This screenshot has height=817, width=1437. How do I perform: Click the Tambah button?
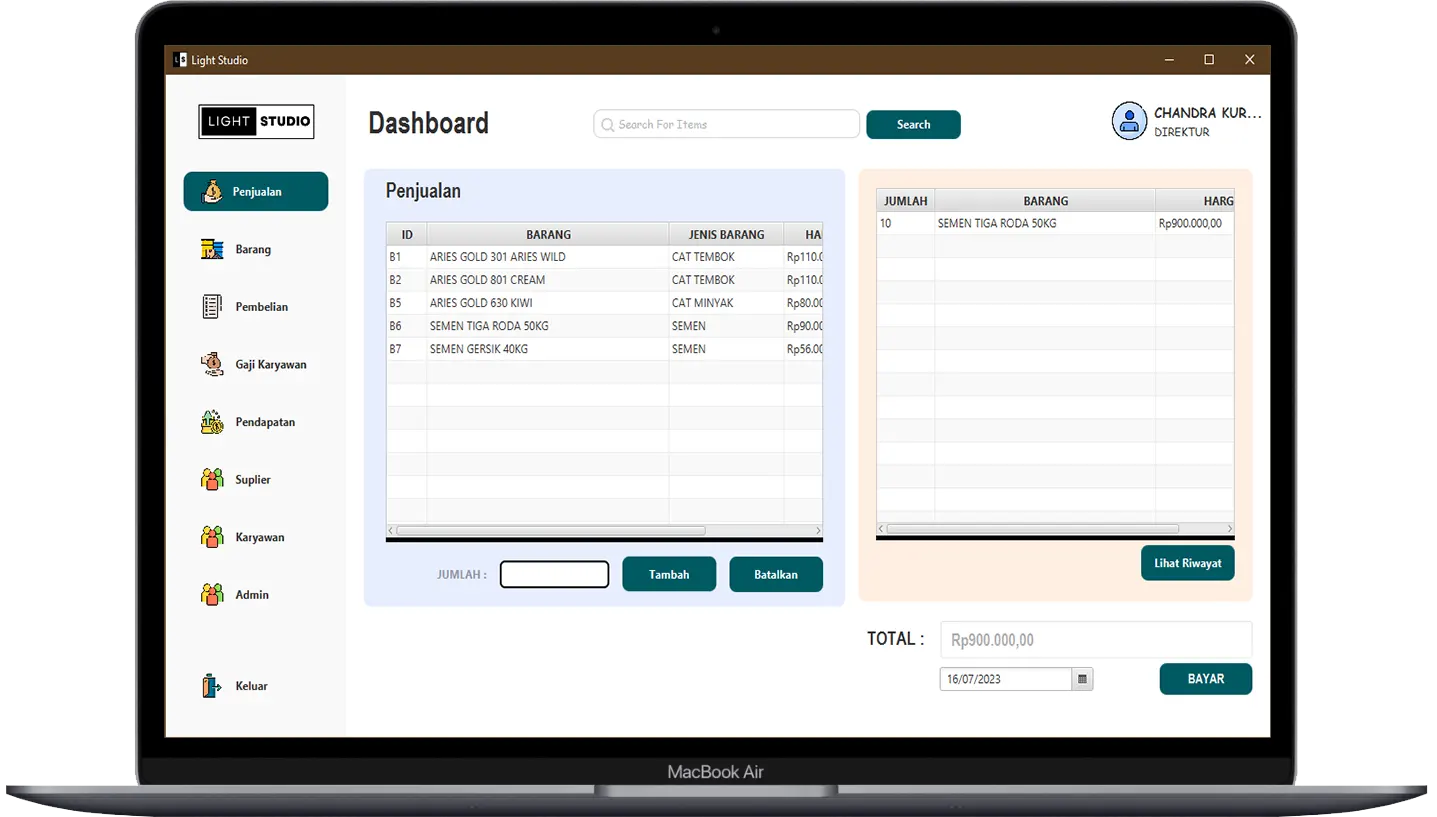click(x=669, y=574)
